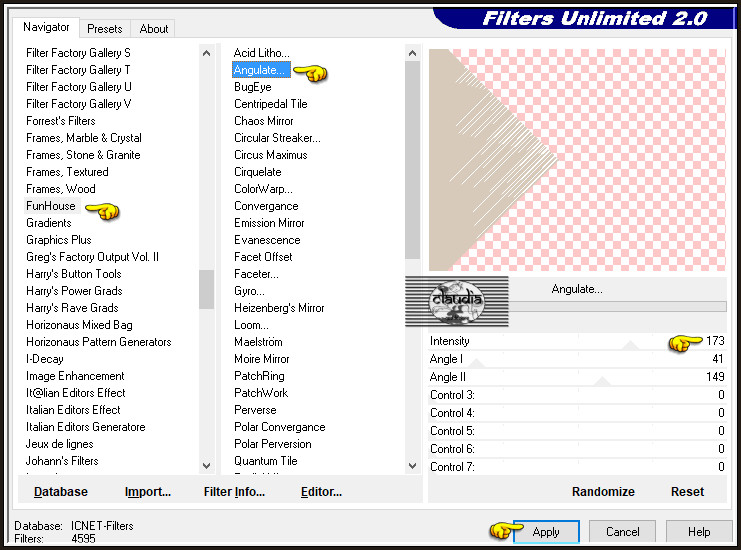Select Filter Factory Gallery T

(78, 70)
